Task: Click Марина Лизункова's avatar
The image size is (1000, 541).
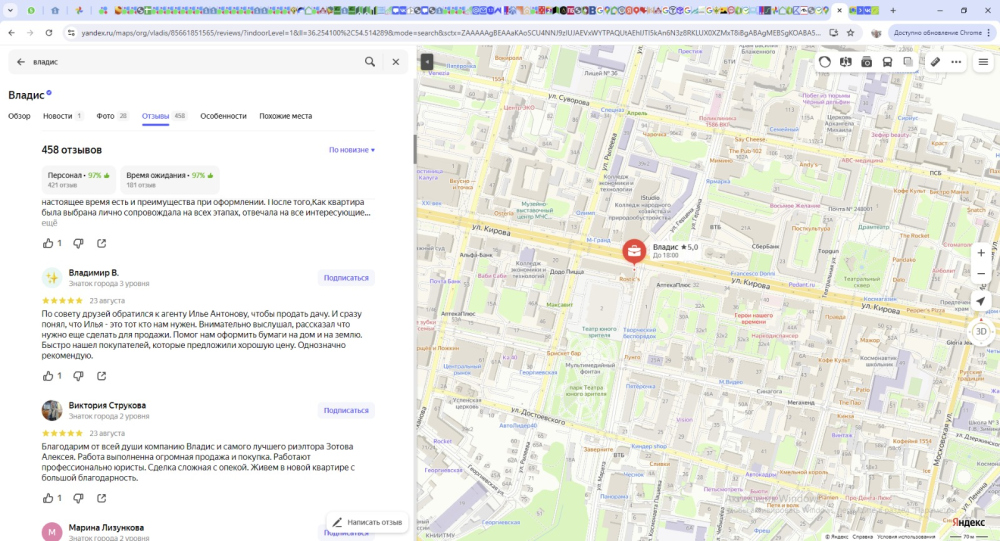Action: (52, 531)
